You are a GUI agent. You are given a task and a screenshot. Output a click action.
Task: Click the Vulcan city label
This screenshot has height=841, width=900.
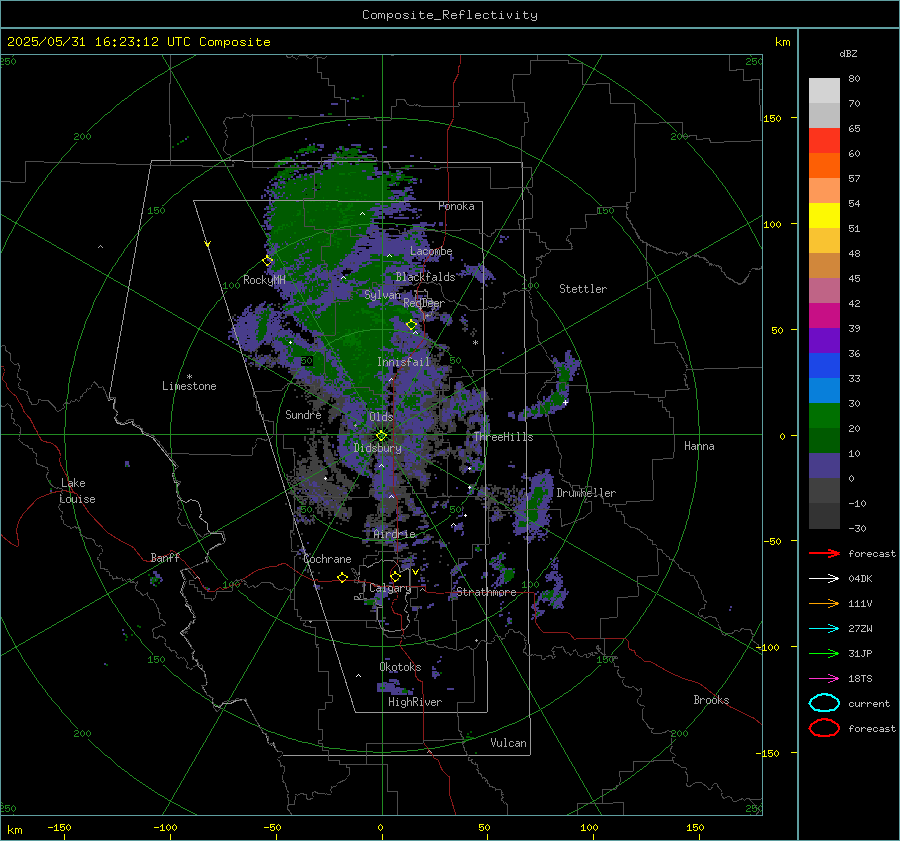(509, 743)
